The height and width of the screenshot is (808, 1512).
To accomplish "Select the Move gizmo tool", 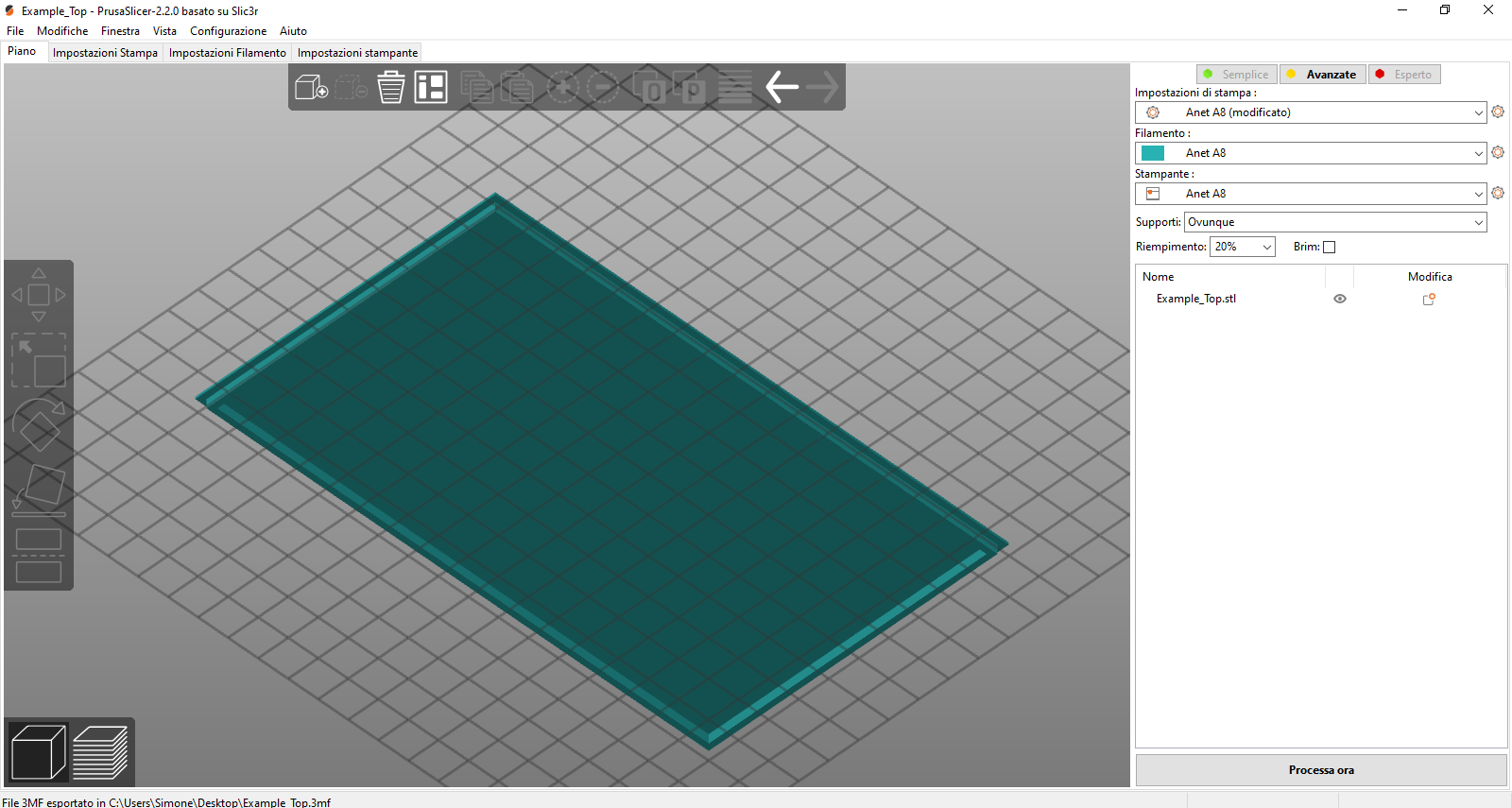I will (39, 295).
